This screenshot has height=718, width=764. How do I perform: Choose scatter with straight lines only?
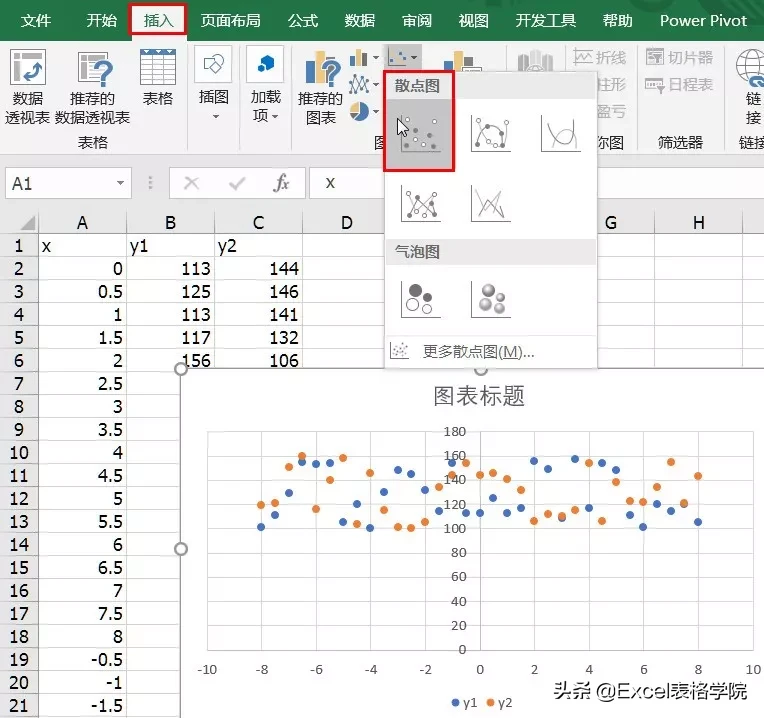491,204
